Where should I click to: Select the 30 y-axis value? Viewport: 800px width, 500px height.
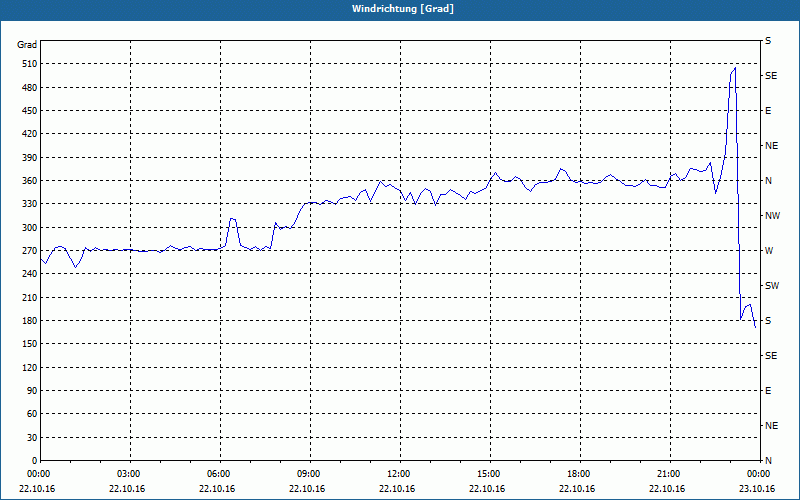(32, 438)
